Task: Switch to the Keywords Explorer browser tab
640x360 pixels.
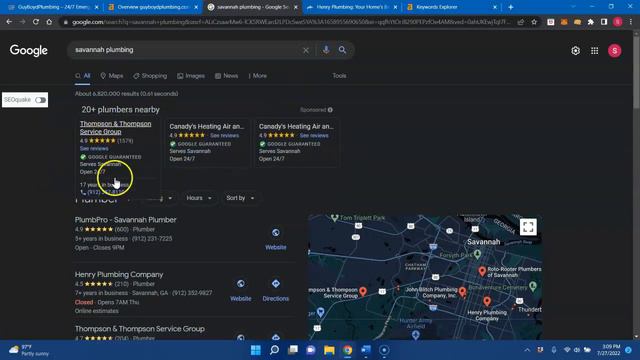Action: point(451,7)
